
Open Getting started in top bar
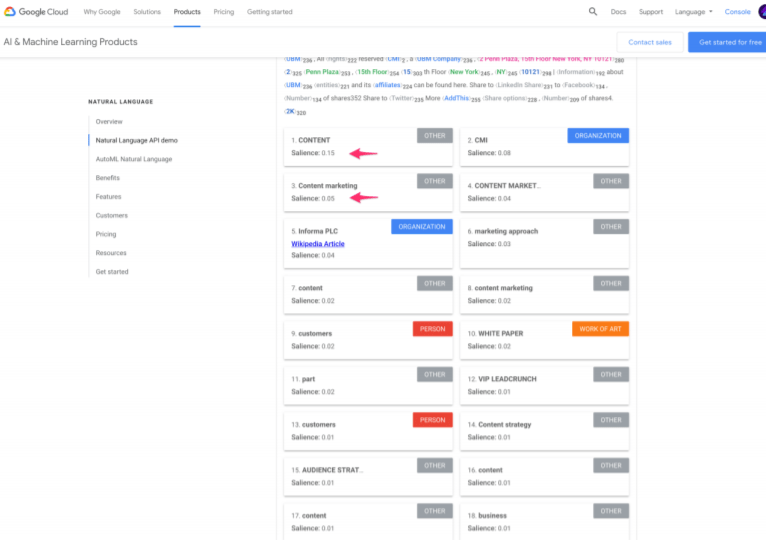tap(270, 12)
